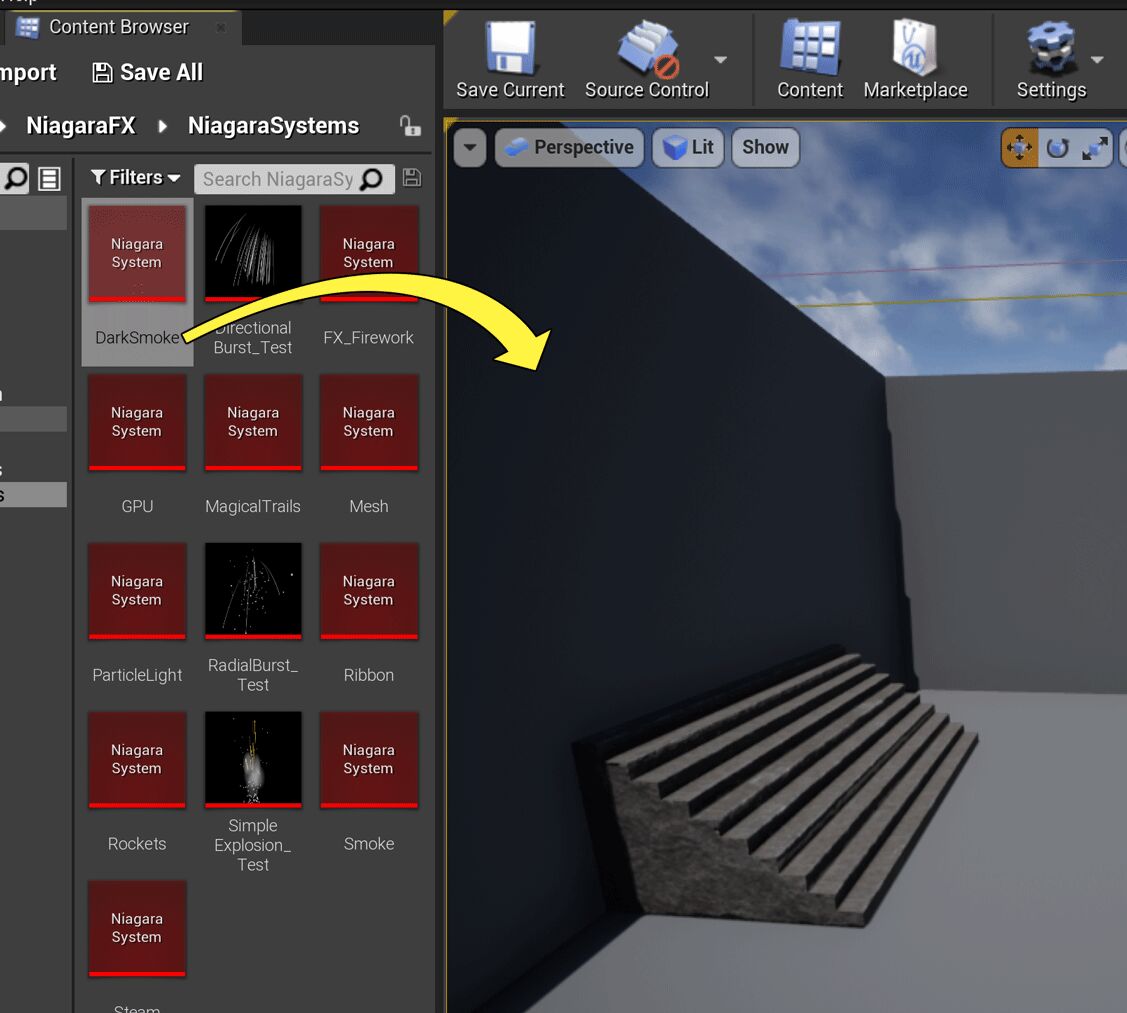Select the Mesh Niagara System asset
1127x1013 pixels.
click(369, 422)
